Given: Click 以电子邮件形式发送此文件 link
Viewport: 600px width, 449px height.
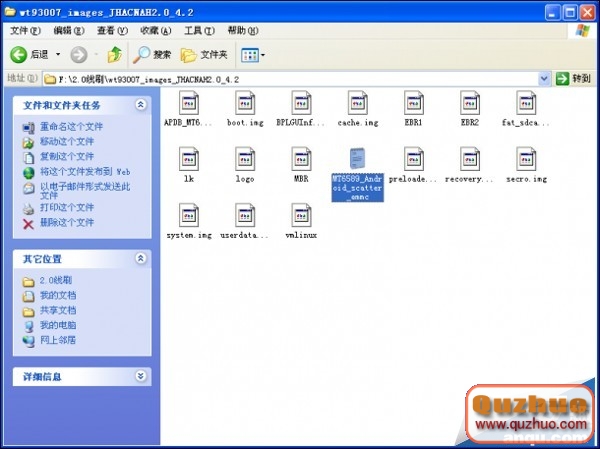Looking at the screenshot, I should tap(85, 191).
